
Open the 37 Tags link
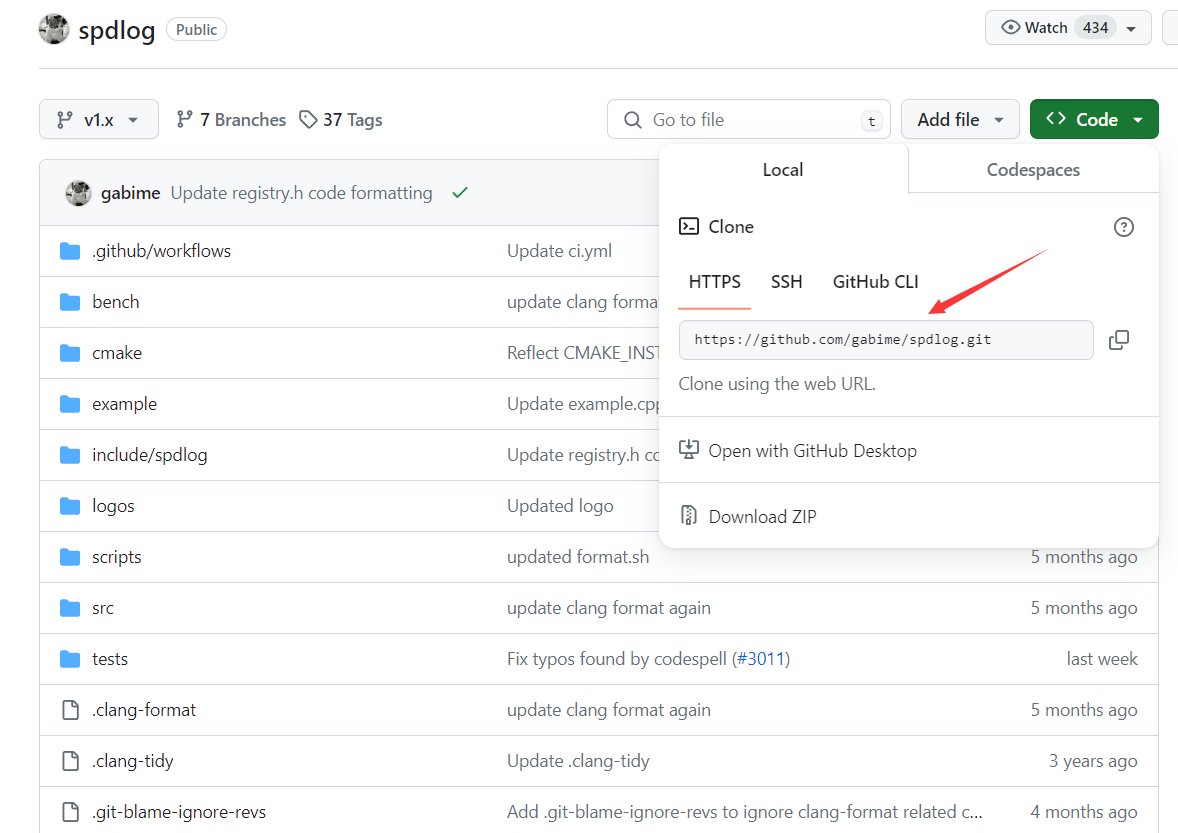(340, 119)
